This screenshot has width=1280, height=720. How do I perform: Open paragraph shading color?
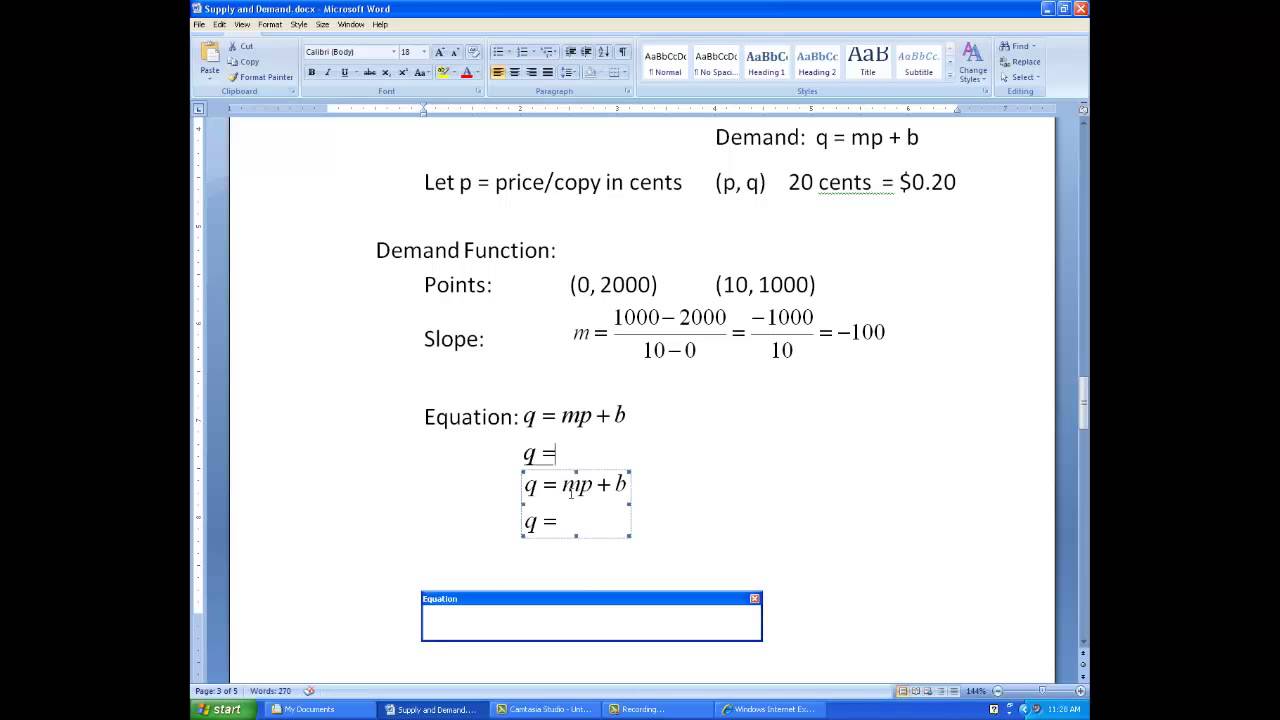[590, 72]
